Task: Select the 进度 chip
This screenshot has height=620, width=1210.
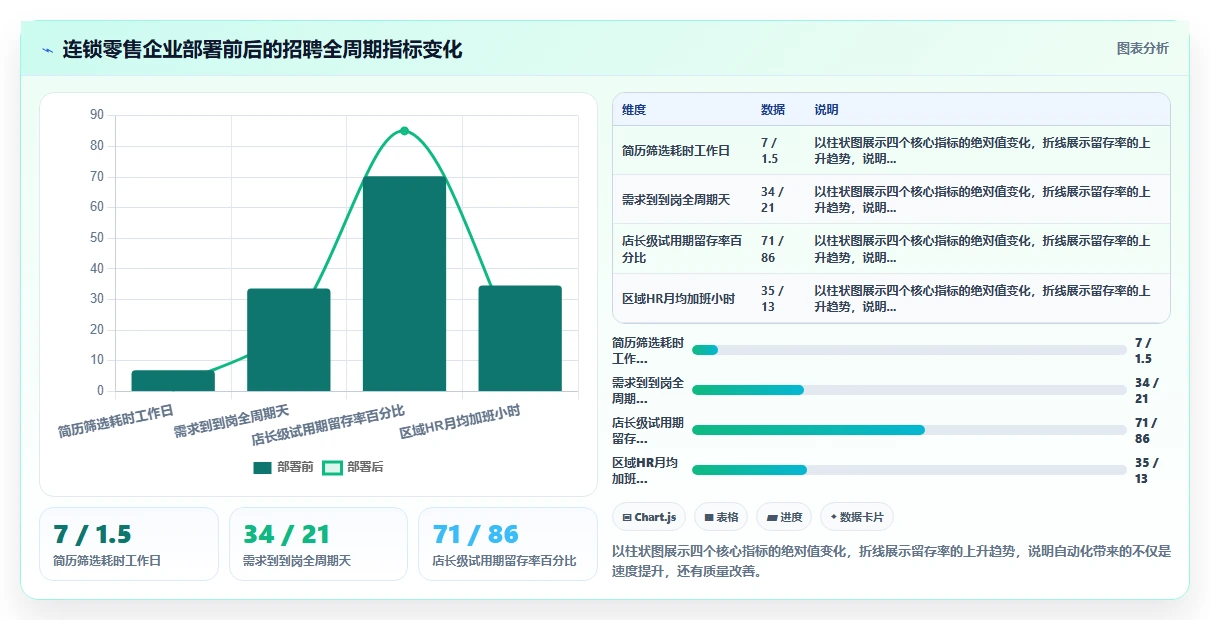Action: (784, 517)
